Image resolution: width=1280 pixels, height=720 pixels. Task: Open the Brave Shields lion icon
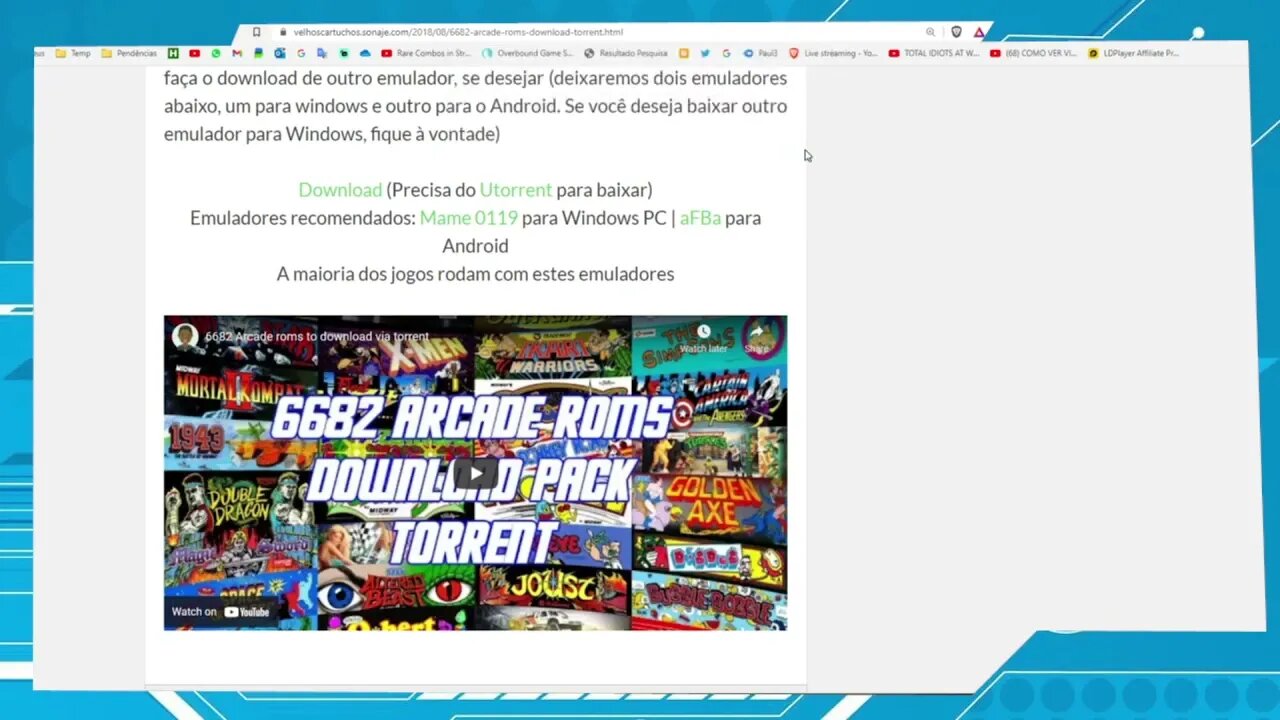pos(956,32)
